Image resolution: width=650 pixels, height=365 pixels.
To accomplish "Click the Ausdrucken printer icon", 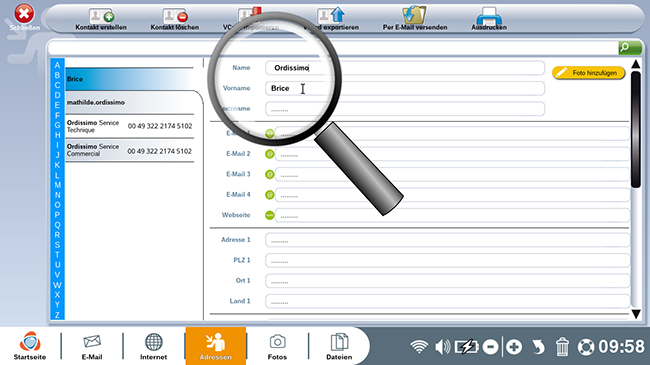I will tap(489, 16).
